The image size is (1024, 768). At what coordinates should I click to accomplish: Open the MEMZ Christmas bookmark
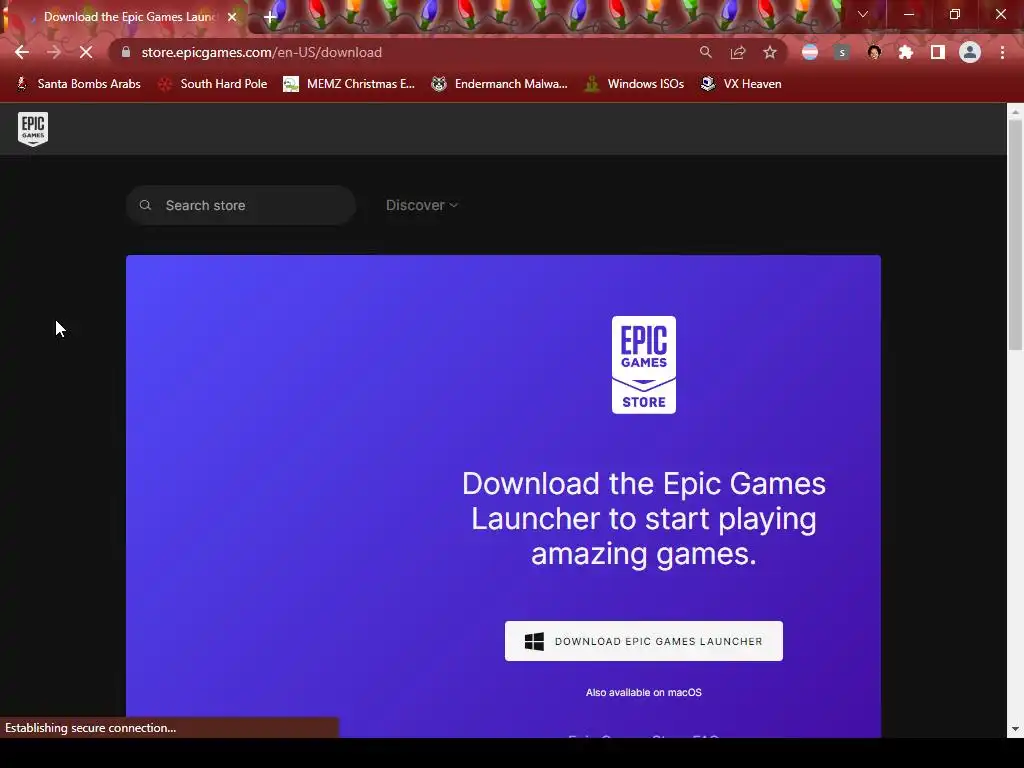coord(349,84)
